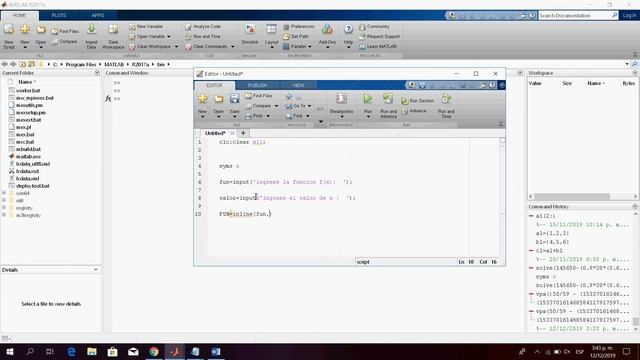Click the Windows Start button
640x360 pixels.
point(10,351)
